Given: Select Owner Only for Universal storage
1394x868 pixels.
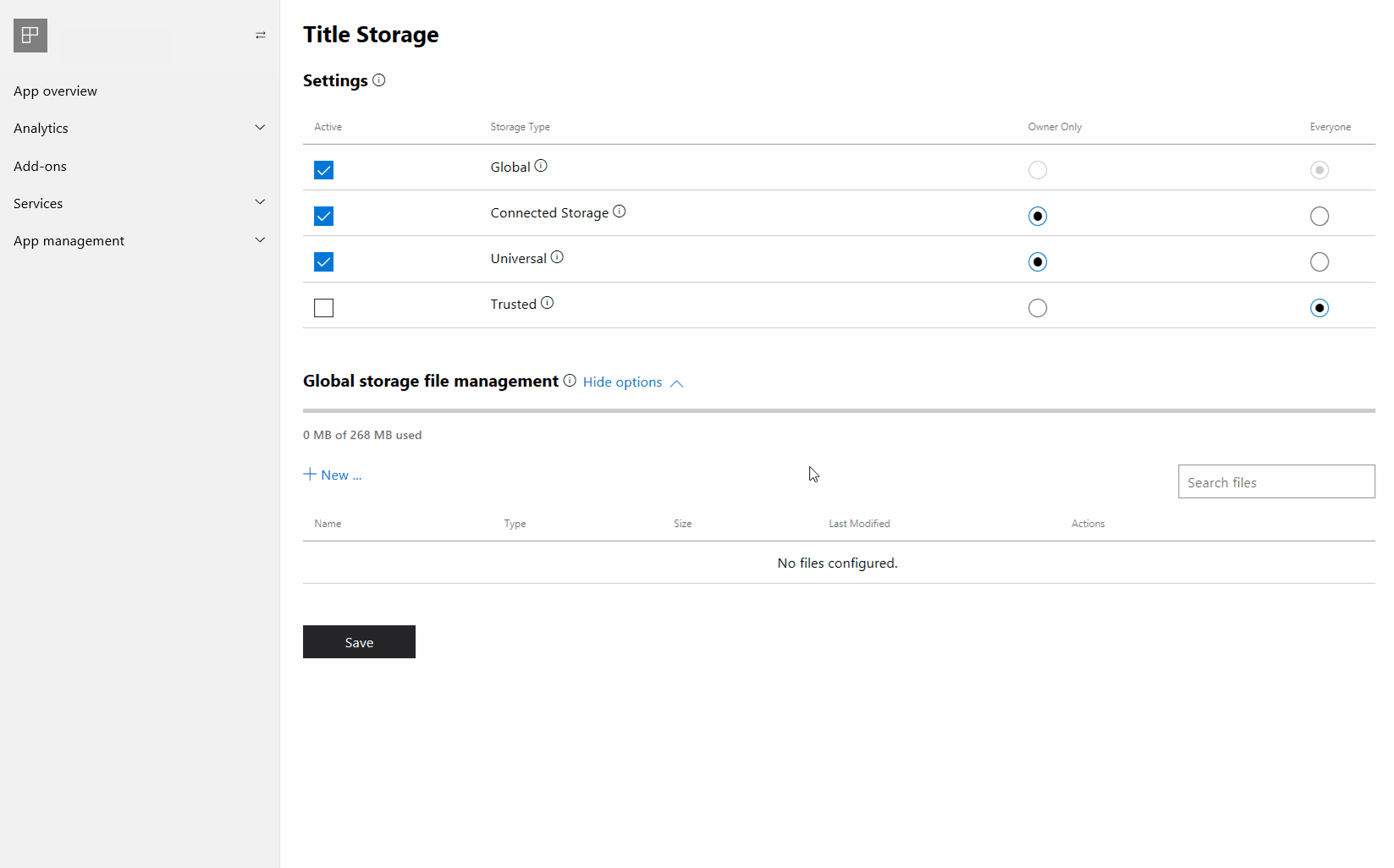Looking at the screenshot, I should (1038, 261).
